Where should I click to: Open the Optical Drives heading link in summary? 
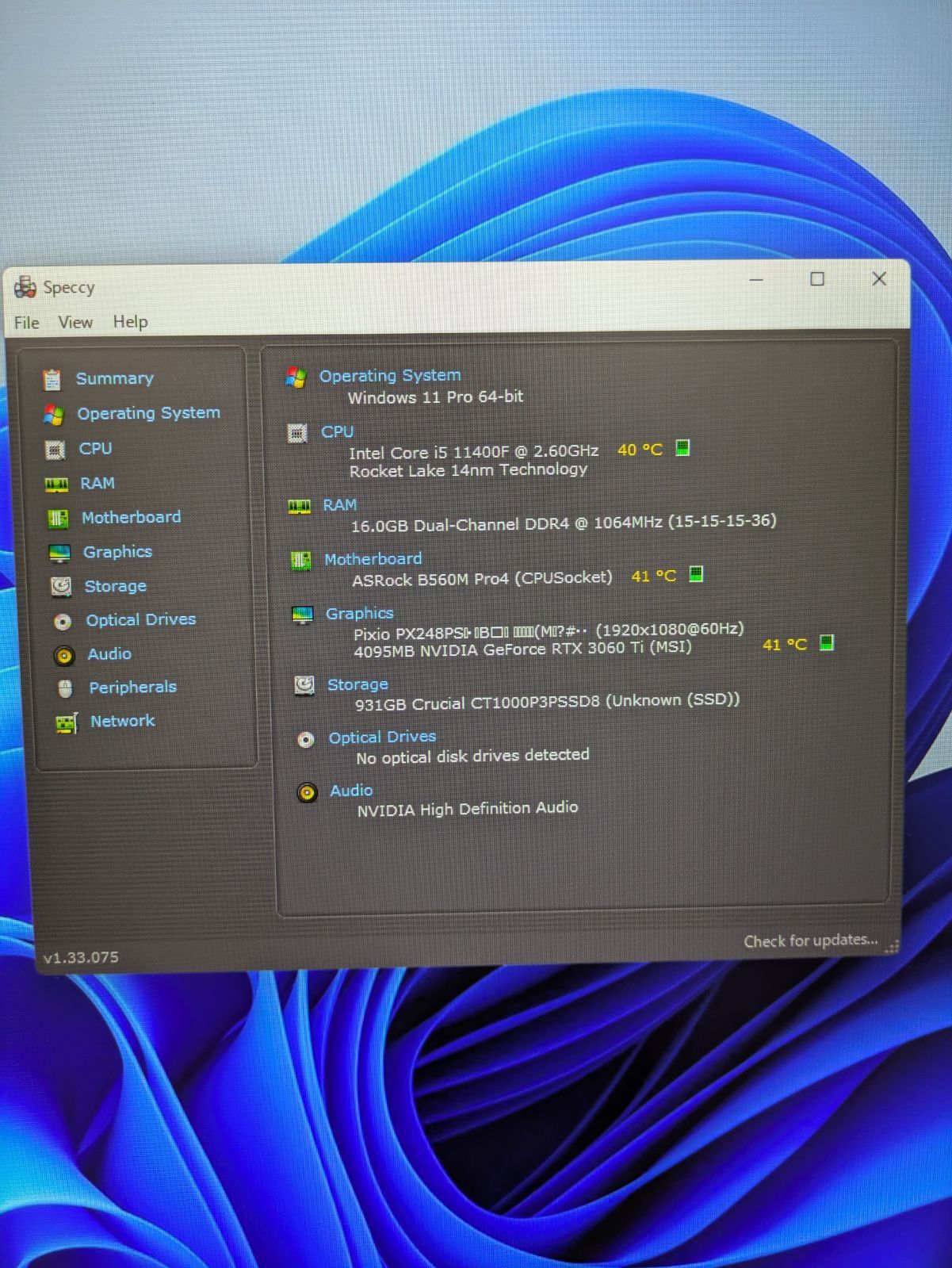(x=382, y=737)
